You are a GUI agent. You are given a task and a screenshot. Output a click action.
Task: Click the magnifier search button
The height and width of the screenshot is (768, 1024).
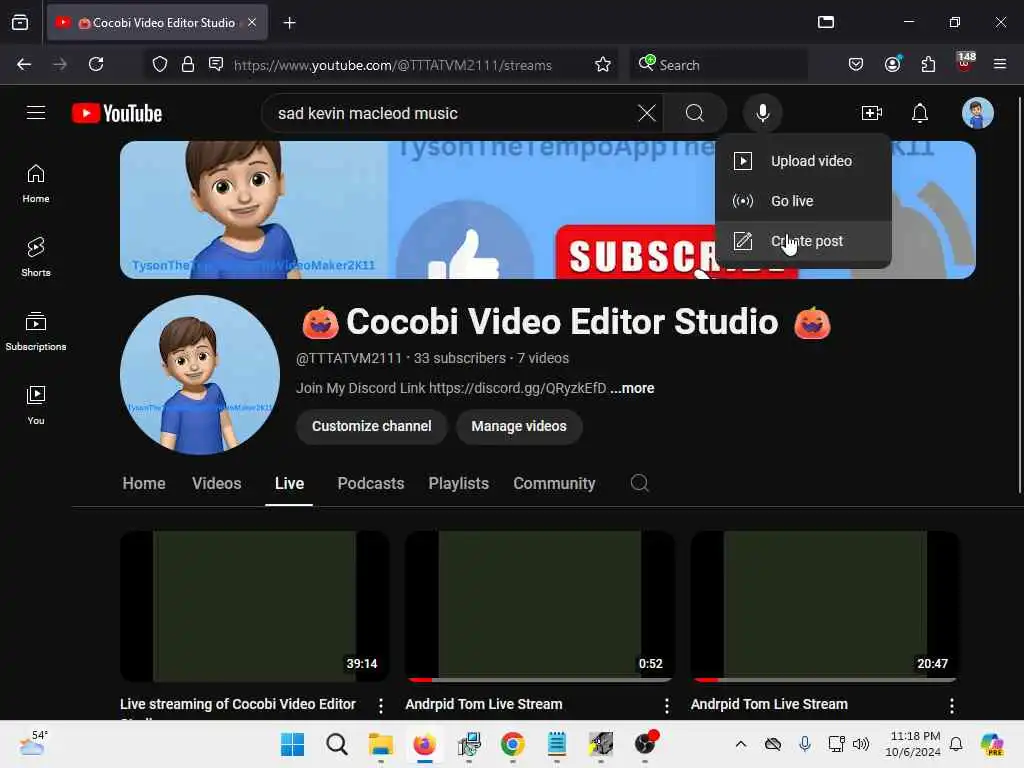695,113
